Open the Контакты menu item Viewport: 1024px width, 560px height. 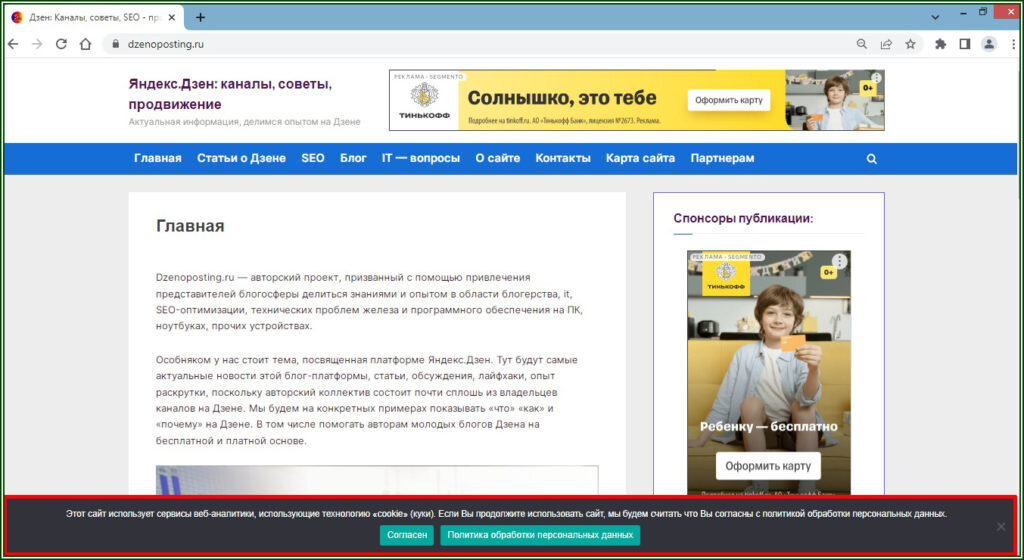click(x=563, y=158)
